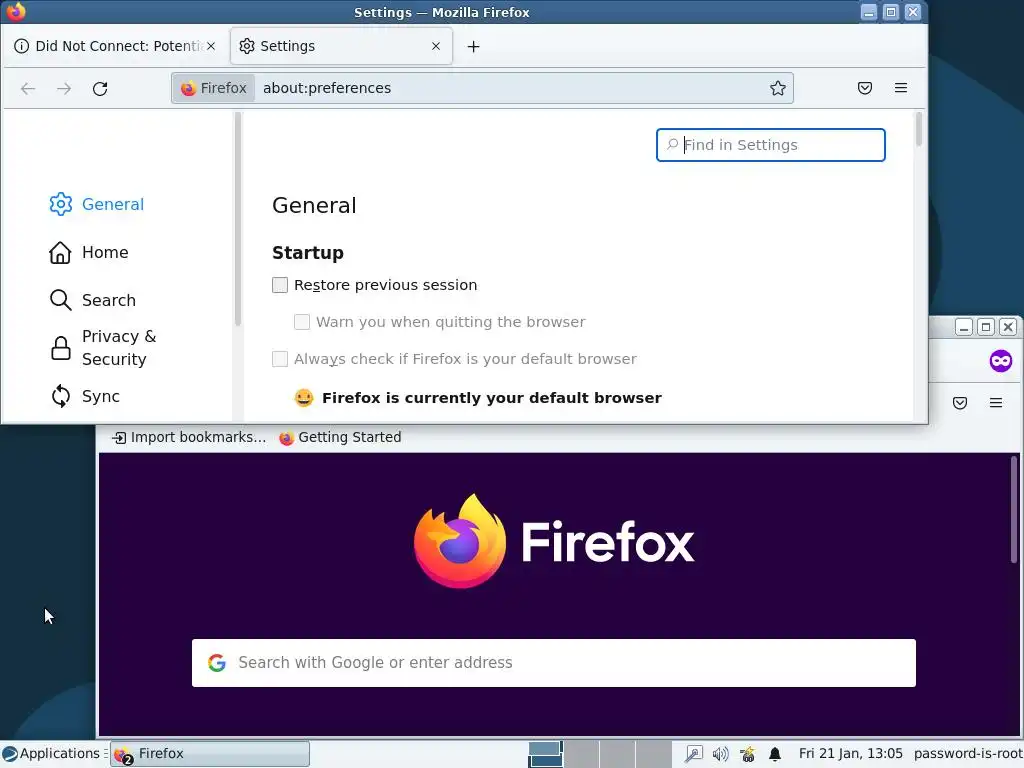Close the Did Not Connect tab

(x=211, y=46)
